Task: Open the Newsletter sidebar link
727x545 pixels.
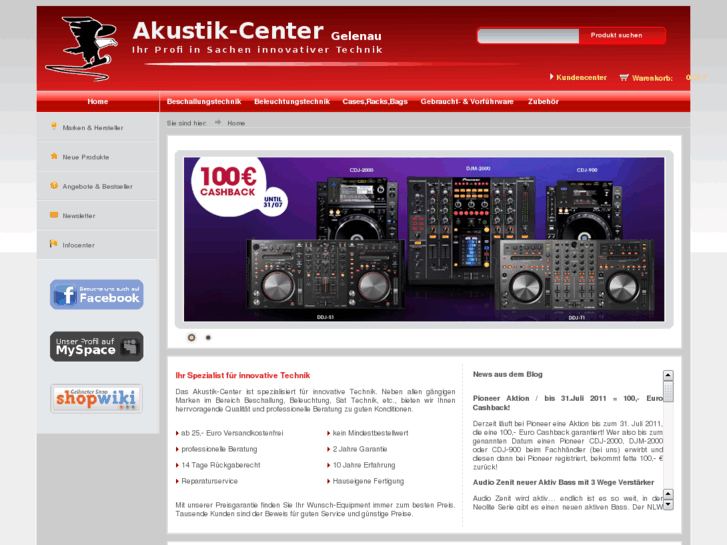Action: coord(79,216)
